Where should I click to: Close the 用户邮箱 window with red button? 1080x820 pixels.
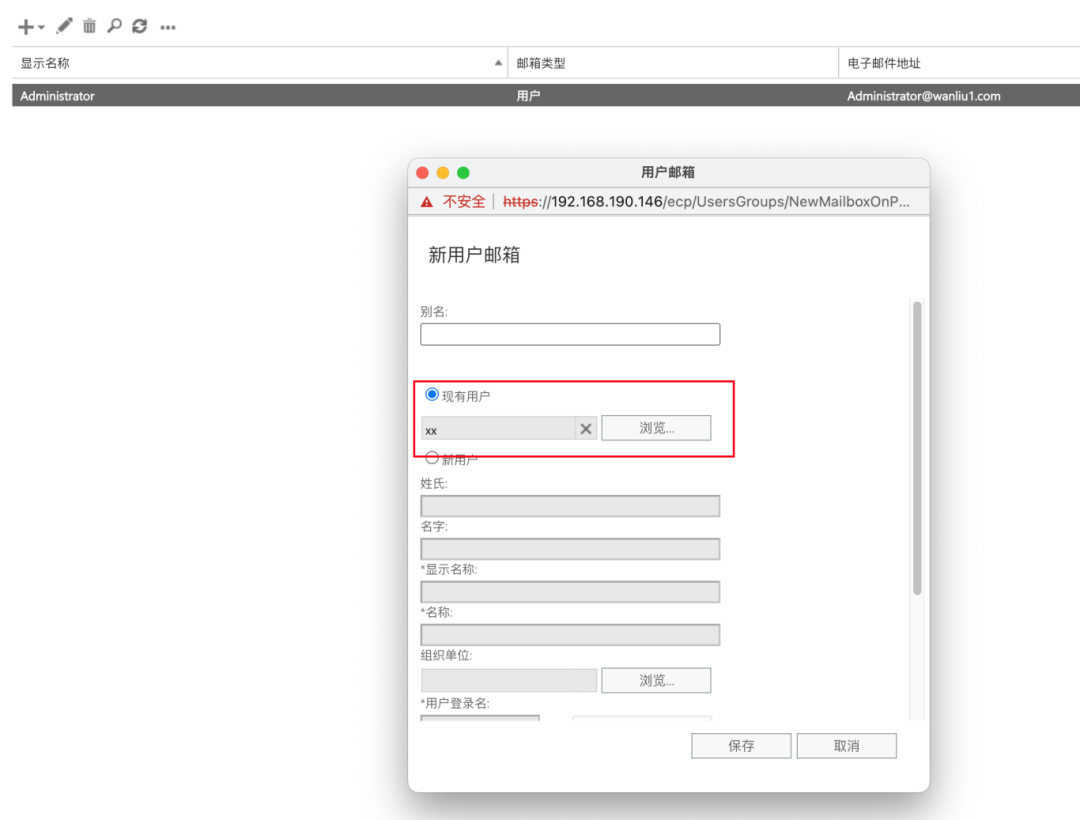(423, 173)
